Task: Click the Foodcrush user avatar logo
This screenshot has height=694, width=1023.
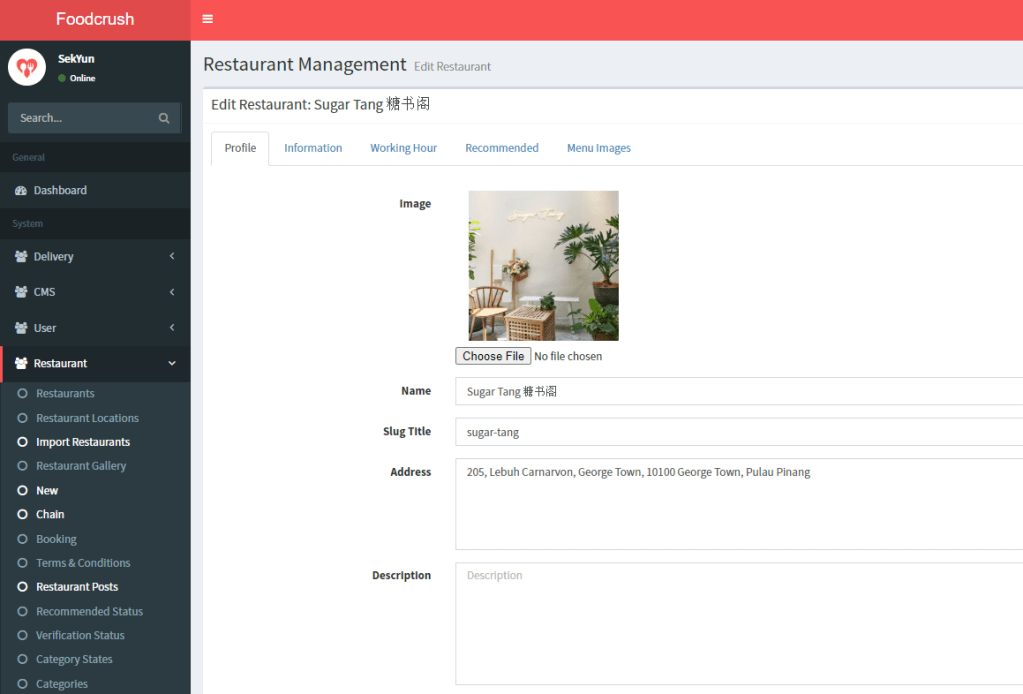Action: (x=27, y=67)
